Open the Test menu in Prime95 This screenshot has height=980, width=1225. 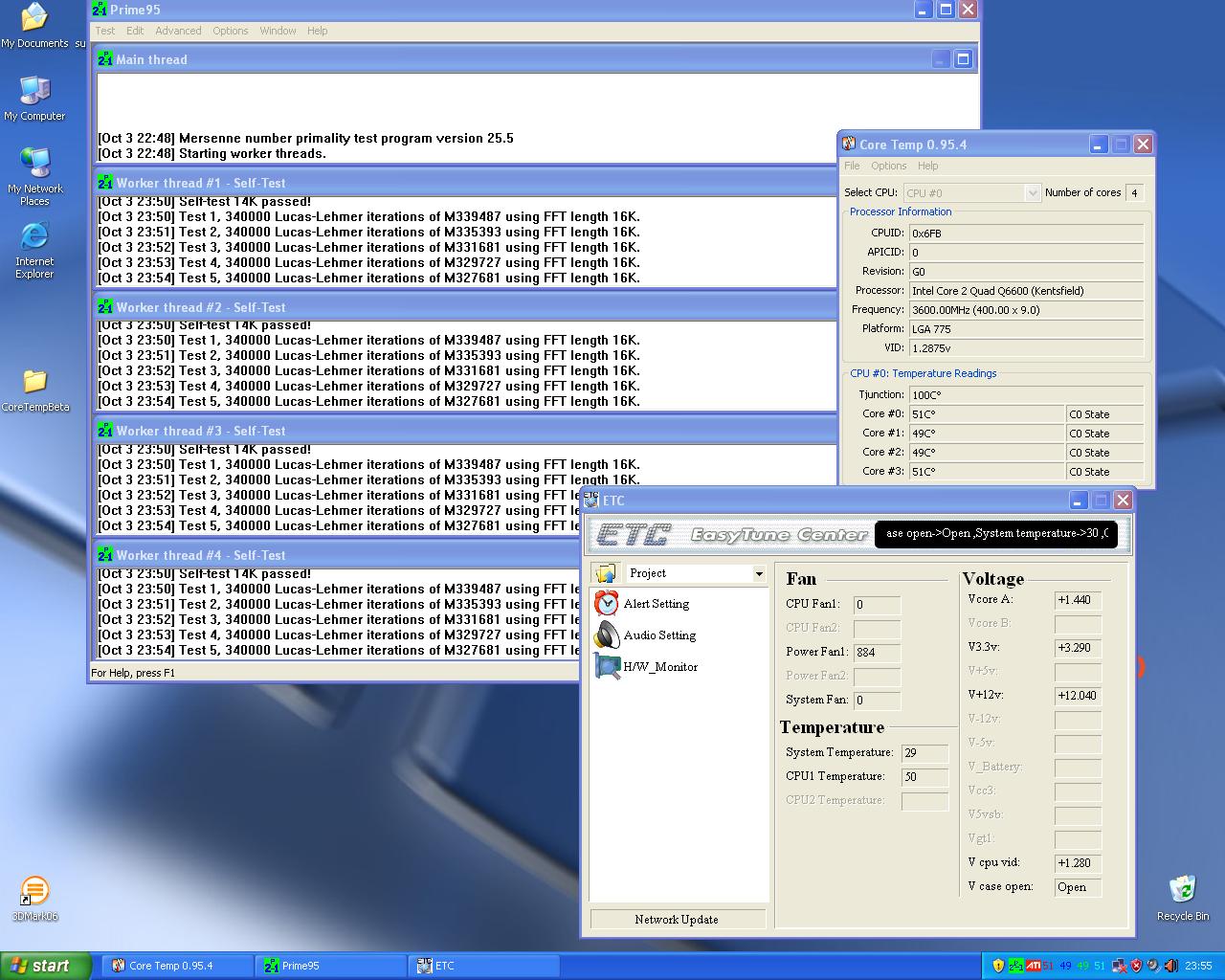pyautogui.click(x=105, y=31)
